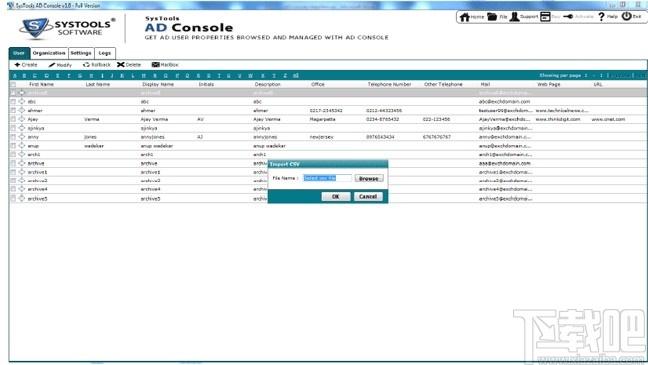The image size is (648, 365).
Task: Sort by Display Name column header
Action: tap(158, 84)
